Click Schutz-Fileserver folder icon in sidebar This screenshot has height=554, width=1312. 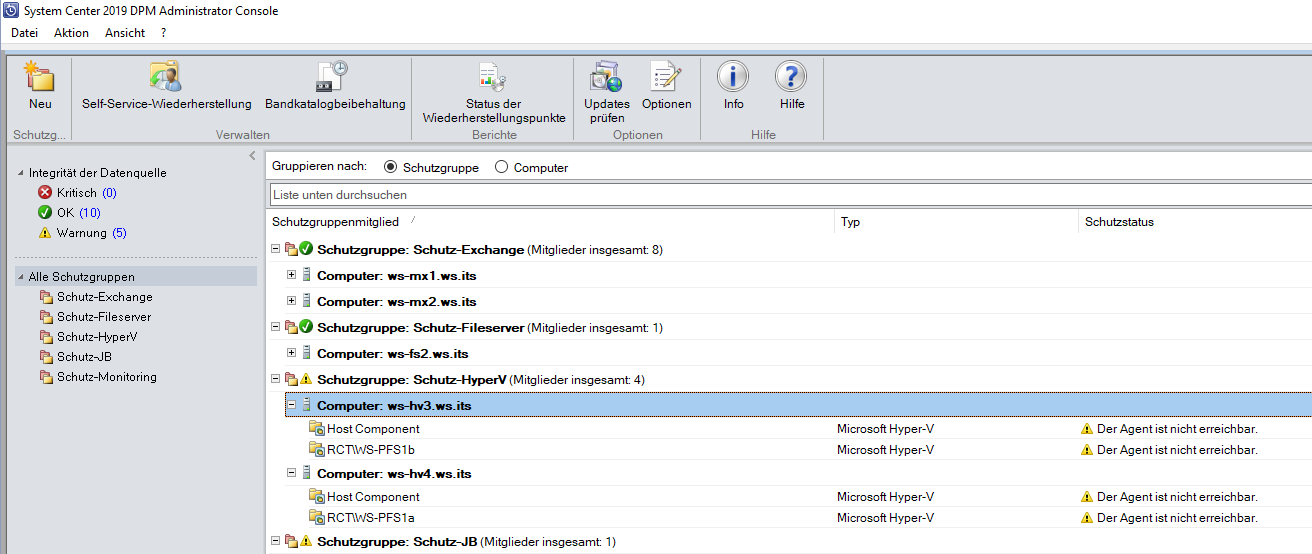tap(46, 317)
